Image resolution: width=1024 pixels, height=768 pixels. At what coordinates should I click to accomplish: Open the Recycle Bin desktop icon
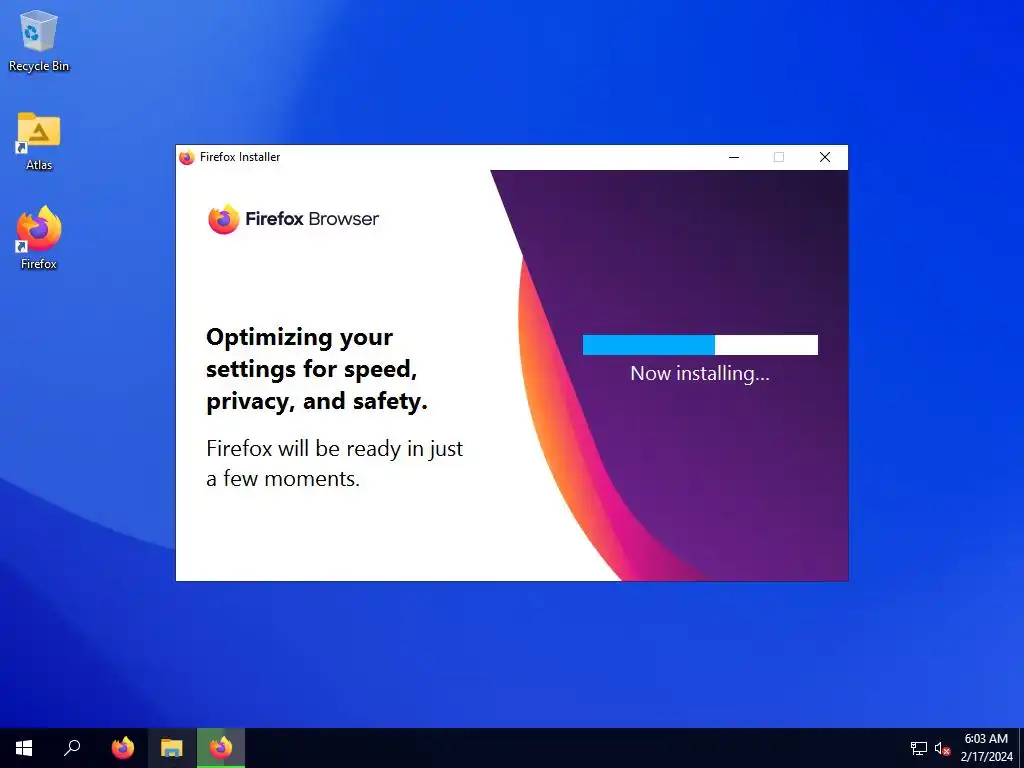[39, 40]
